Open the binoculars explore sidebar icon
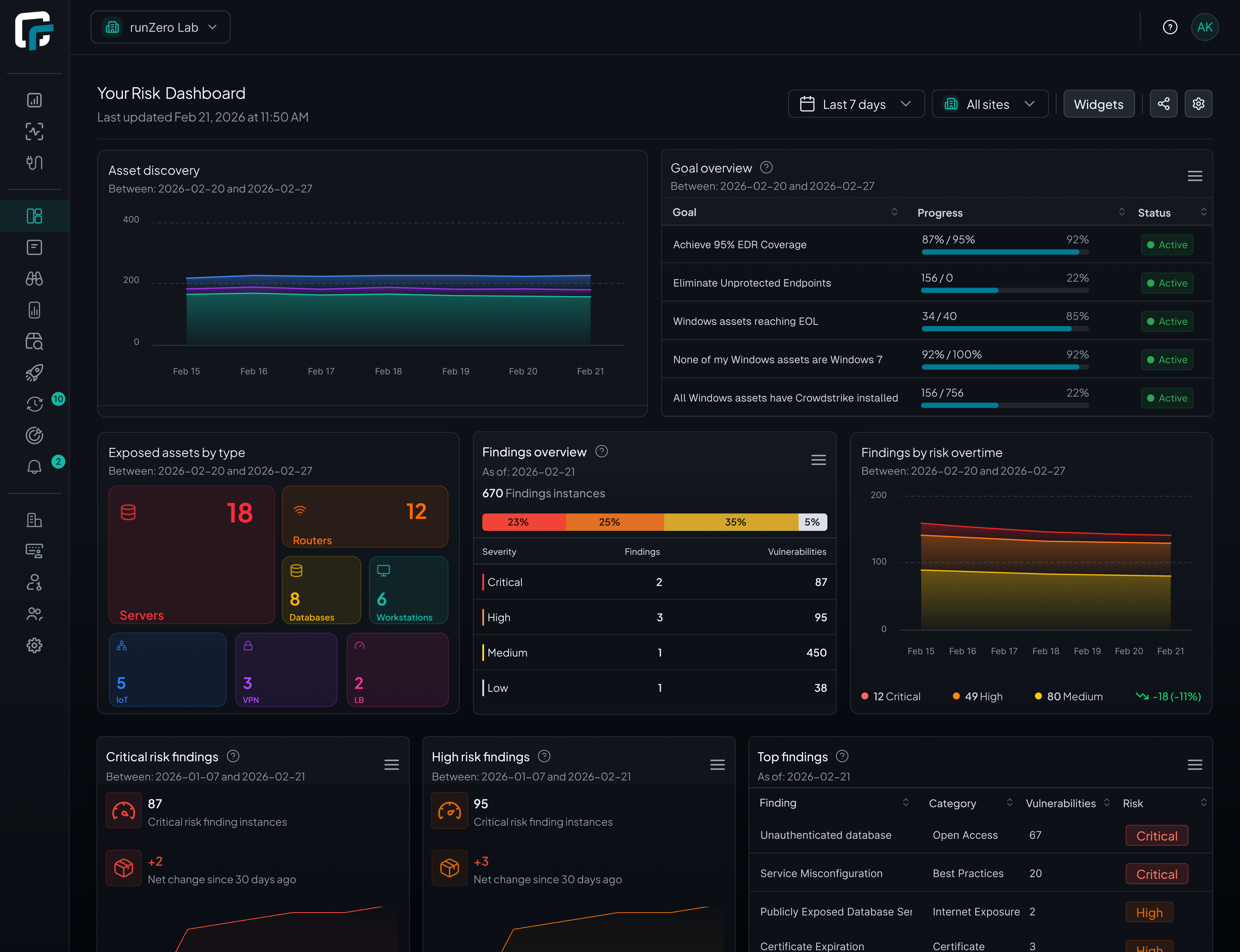Screen dimensions: 1240x952 click(35, 279)
